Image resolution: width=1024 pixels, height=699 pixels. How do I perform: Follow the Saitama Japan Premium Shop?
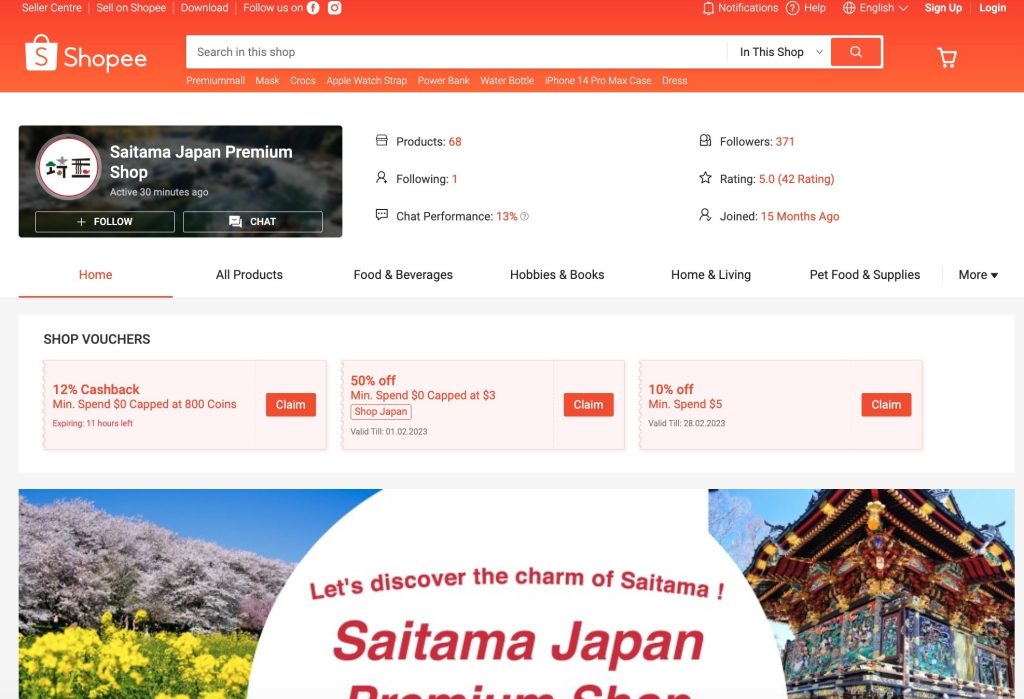[x=104, y=221]
